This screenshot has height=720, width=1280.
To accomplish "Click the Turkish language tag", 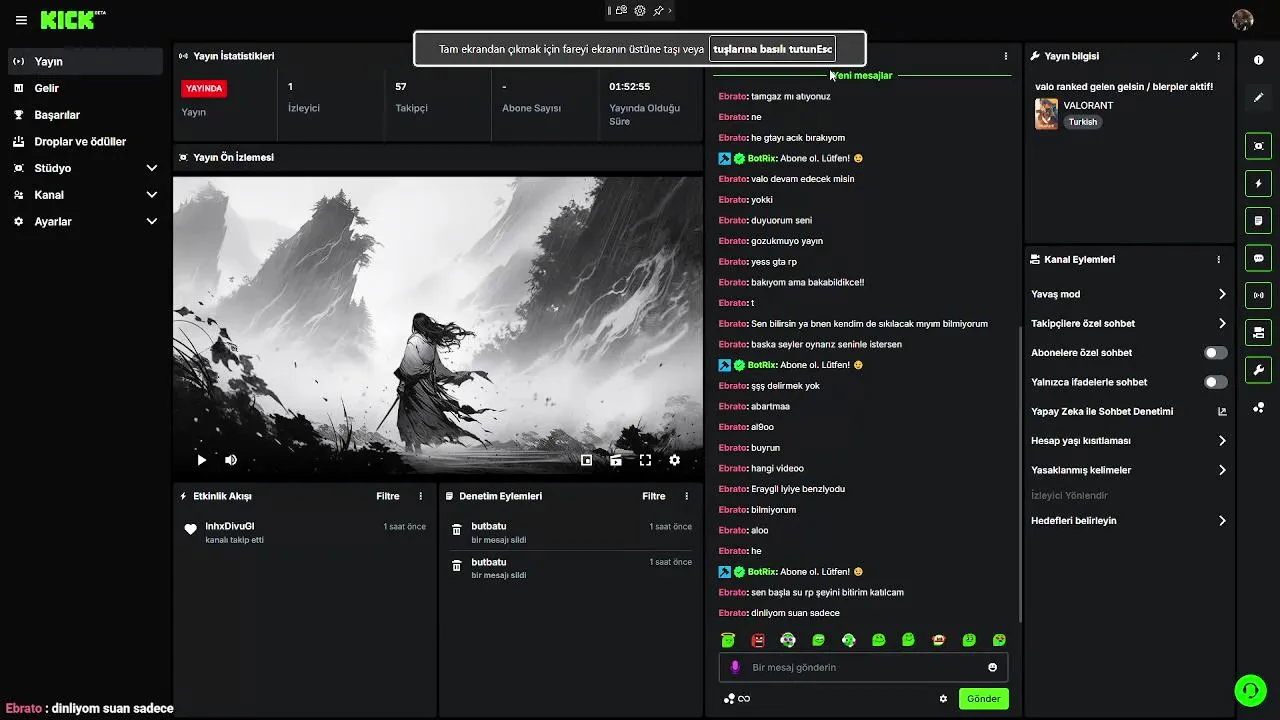I will click(x=1082, y=122).
